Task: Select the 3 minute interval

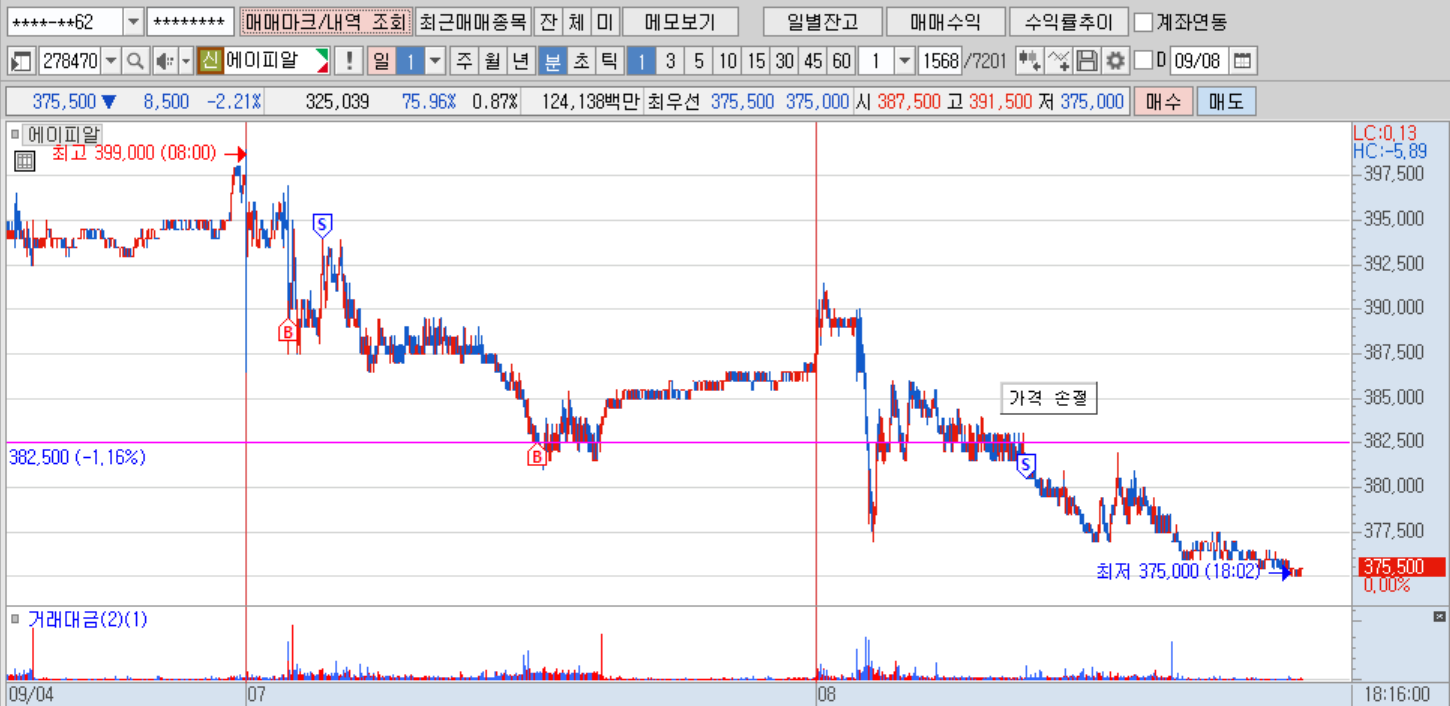Action: (670, 61)
